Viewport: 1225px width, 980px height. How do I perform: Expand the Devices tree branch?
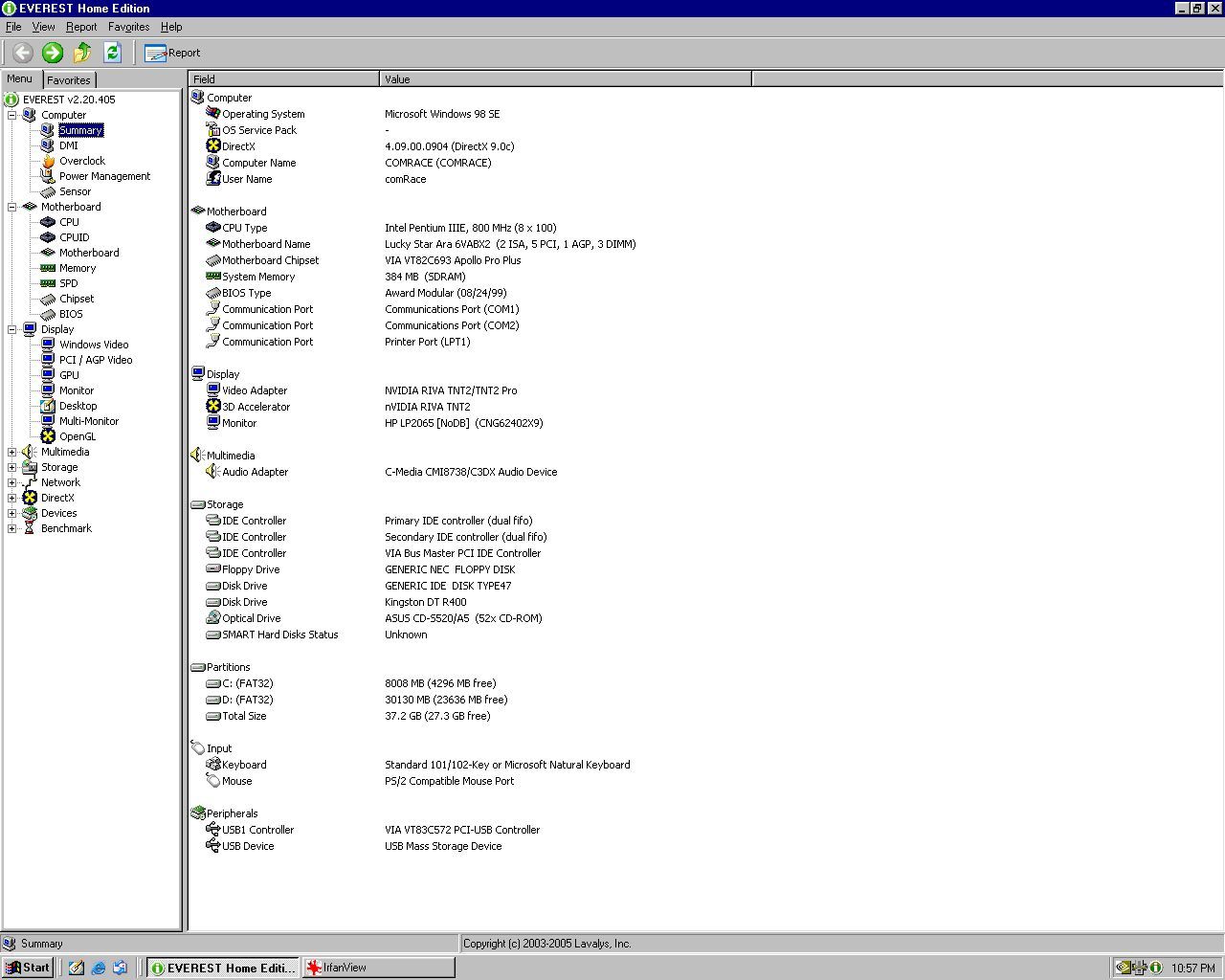(12, 513)
